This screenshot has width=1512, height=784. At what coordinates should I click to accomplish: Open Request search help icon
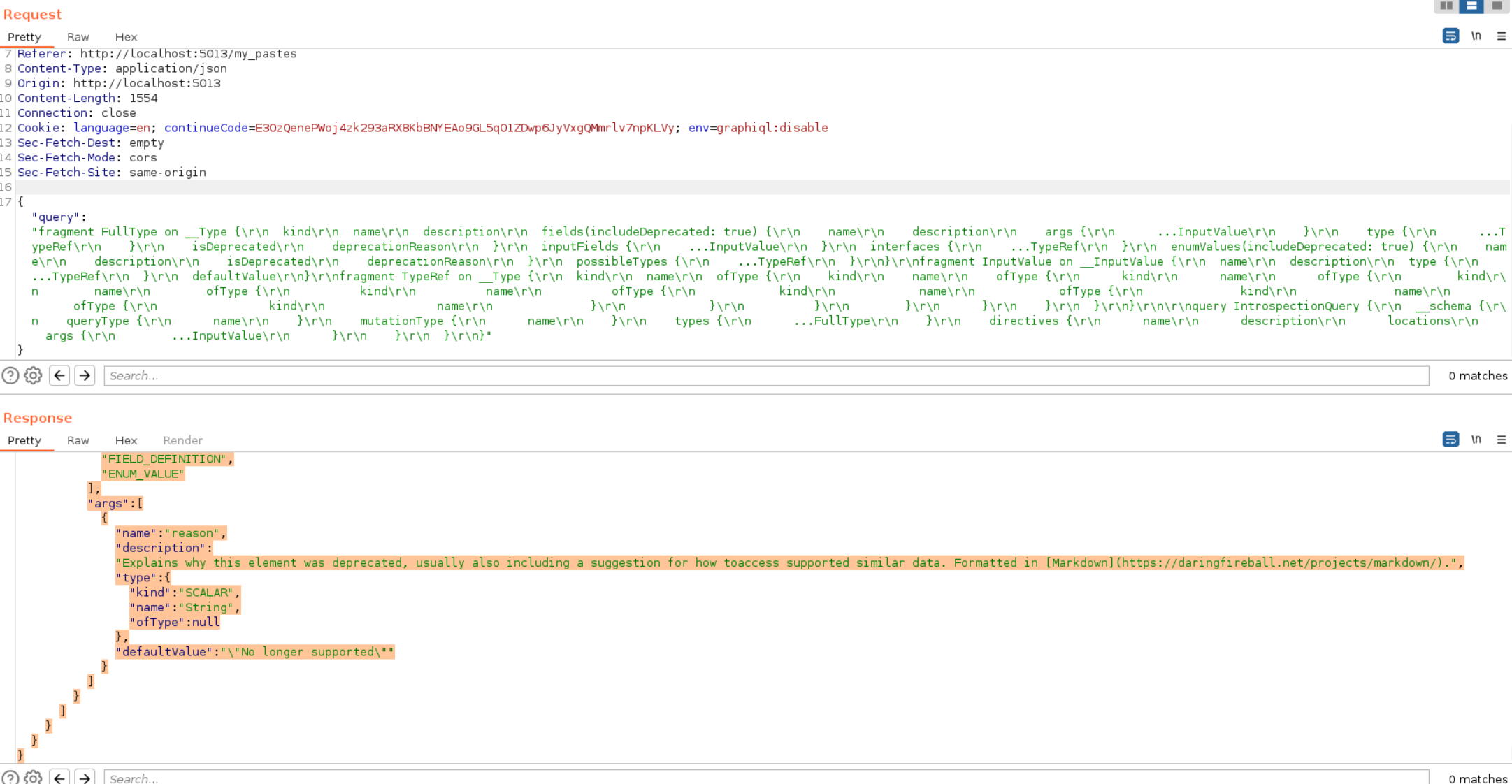[x=10, y=376]
